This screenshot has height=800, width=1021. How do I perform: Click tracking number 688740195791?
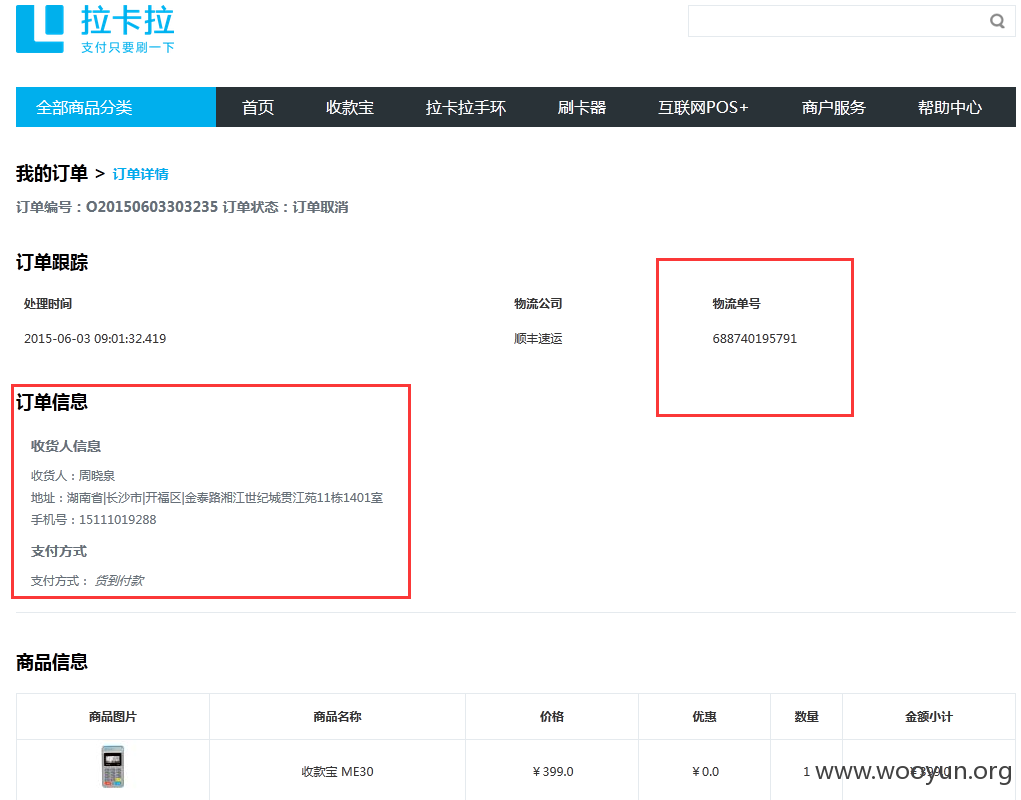coord(755,338)
